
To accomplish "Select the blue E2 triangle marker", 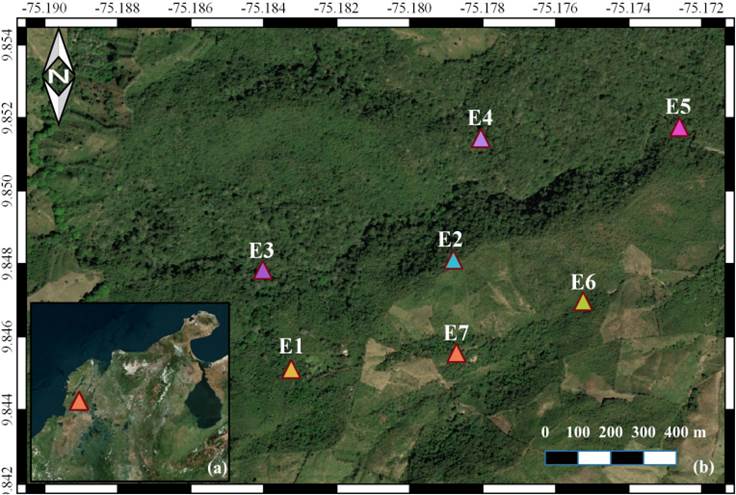I will [453, 262].
